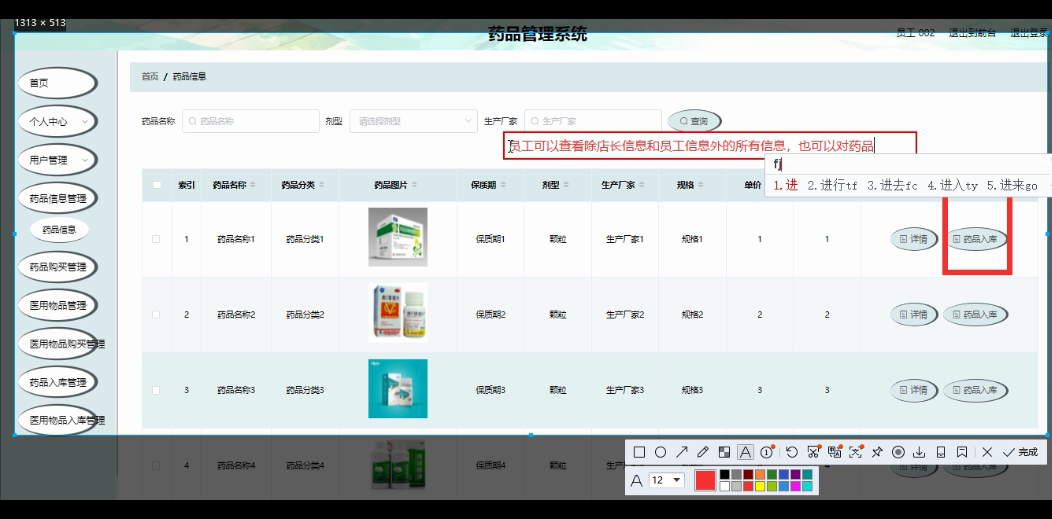Screen dimensions: 1052x519
Task: Sort table by 生产厂家 column
Action: point(639,185)
